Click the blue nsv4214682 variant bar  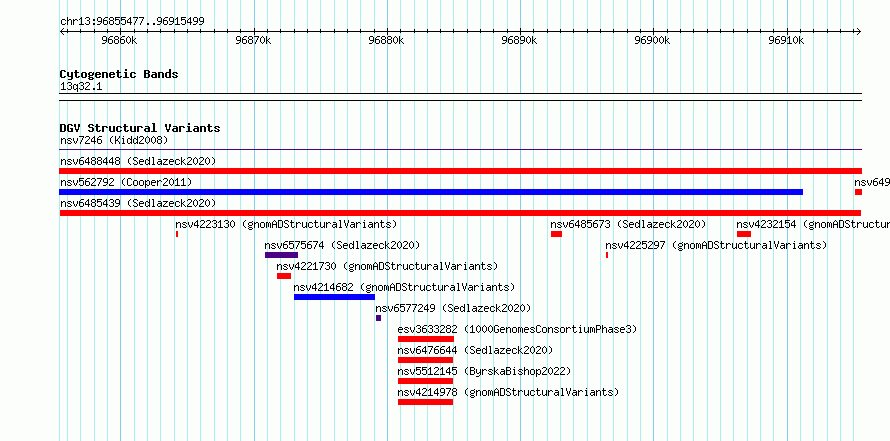click(334, 297)
